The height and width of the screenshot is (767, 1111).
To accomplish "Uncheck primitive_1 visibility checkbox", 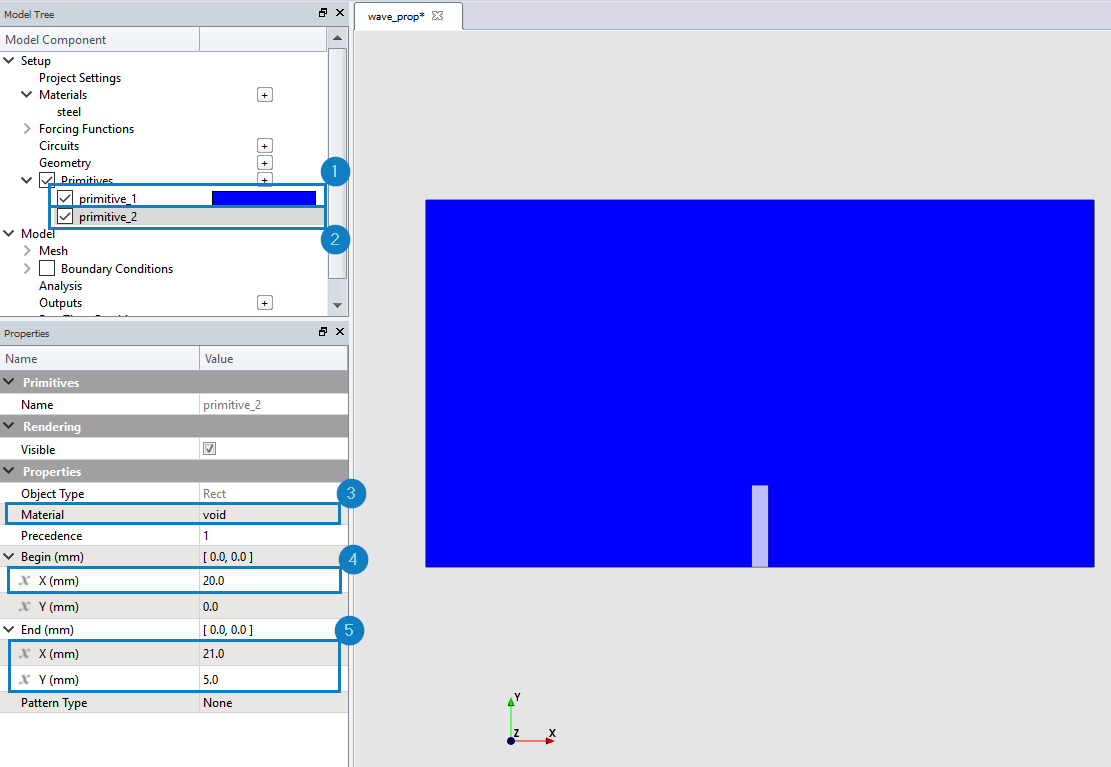I will (65, 198).
